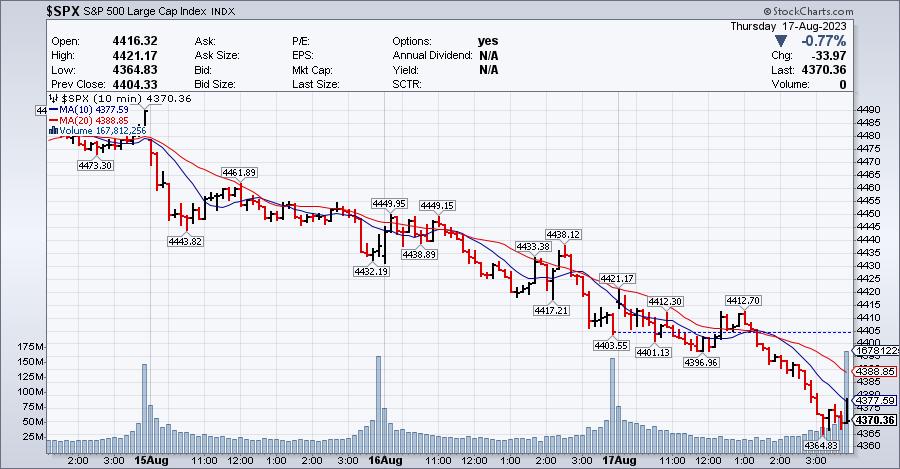900x469 pixels.
Task: Select the 16Aug date label on time axis
Action: click(385, 461)
